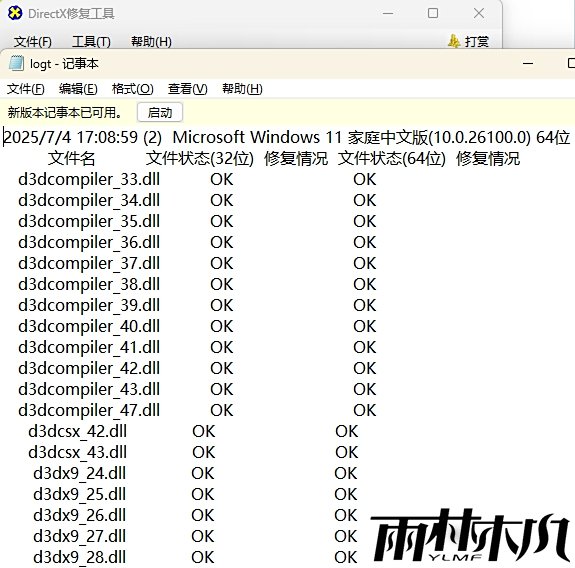Click d3dx9_28.dll in the log
This screenshot has height=568, width=575.
80,557
